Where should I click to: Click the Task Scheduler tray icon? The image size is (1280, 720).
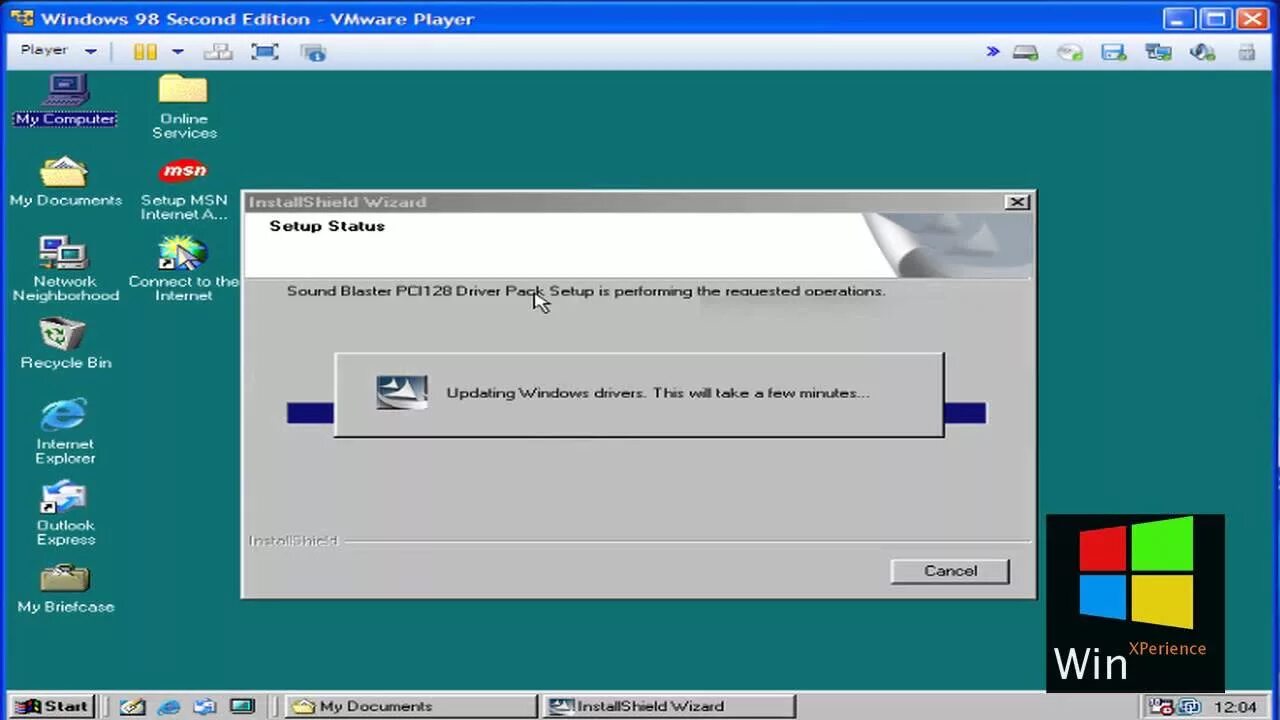[x=1162, y=707]
